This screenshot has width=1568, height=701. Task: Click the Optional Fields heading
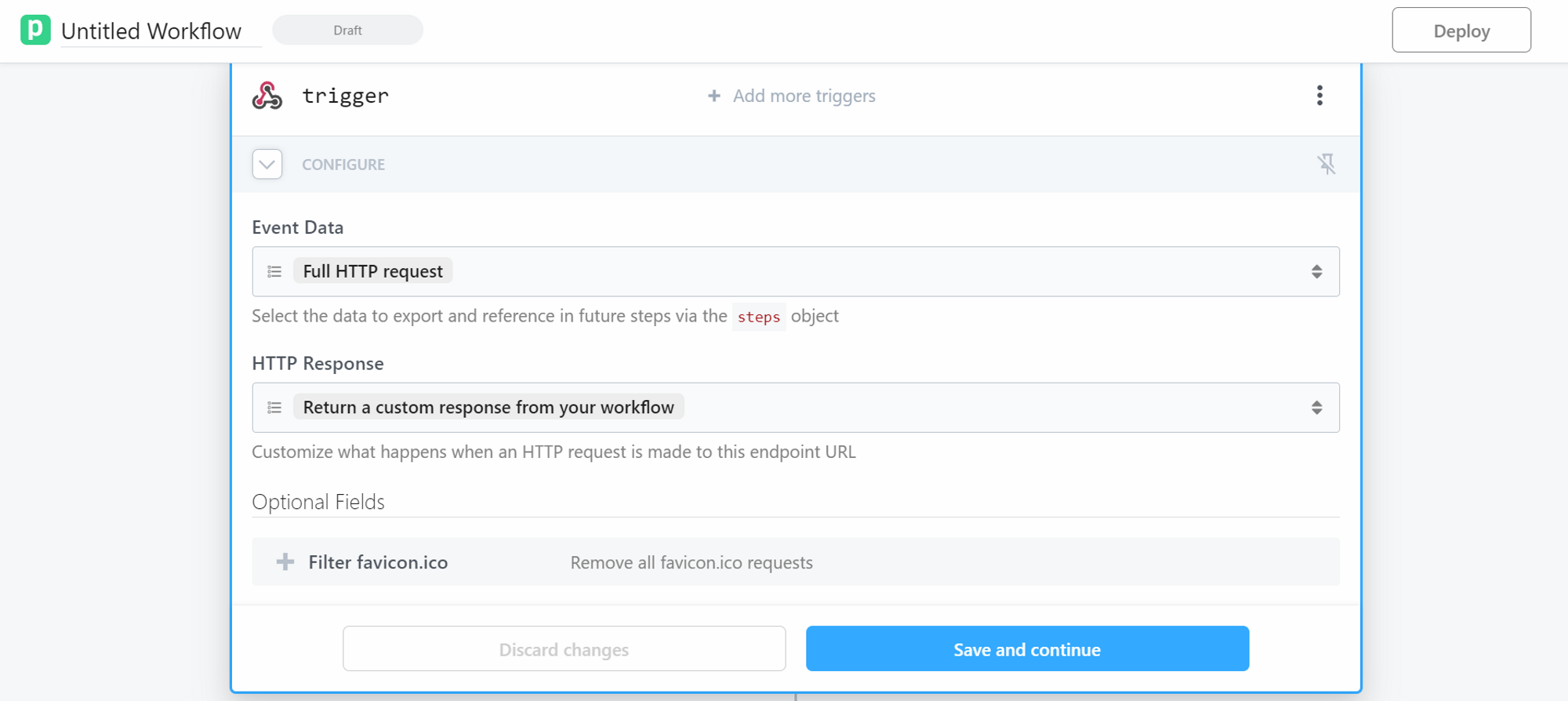coord(318,502)
